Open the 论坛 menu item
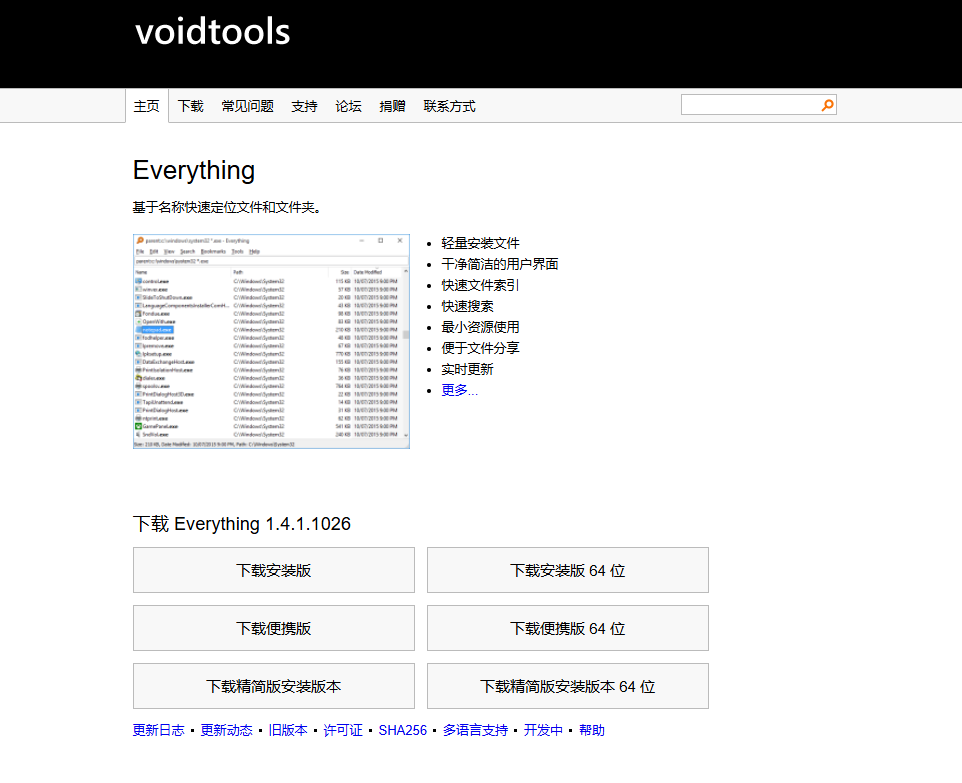Viewport: 962px width, 783px height. (348, 105)
